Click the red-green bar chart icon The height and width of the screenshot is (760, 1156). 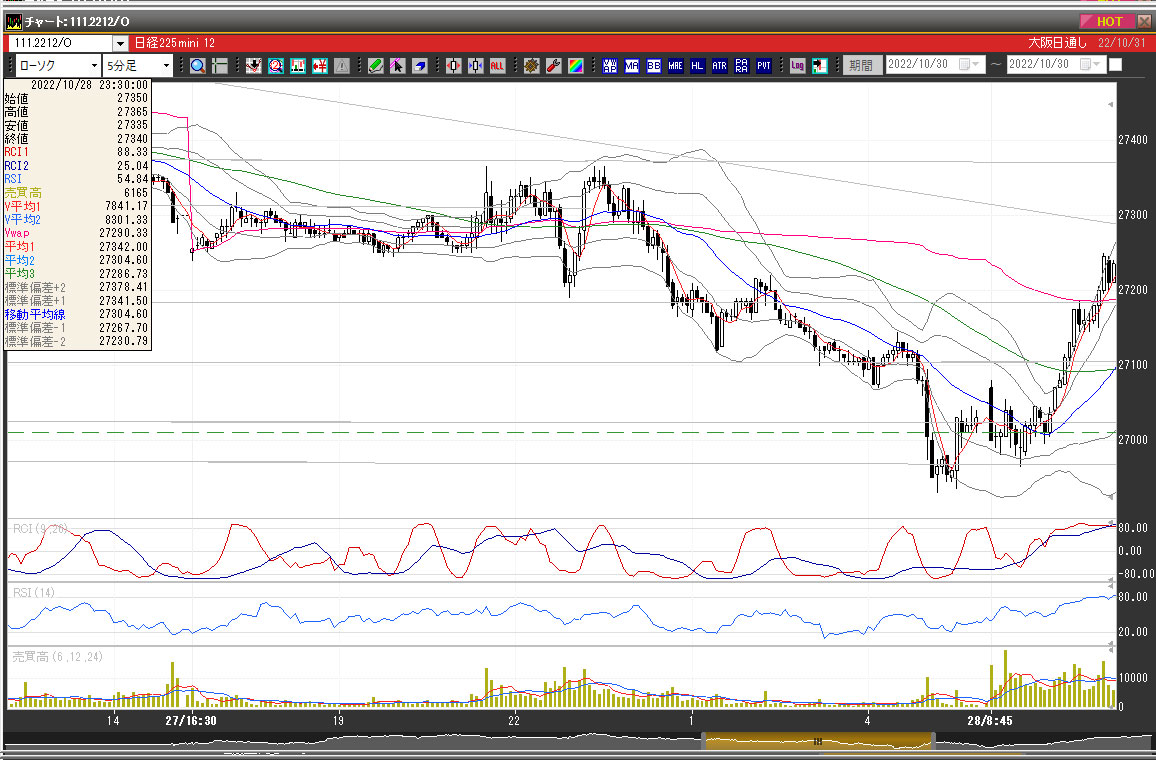pyautogui.click(x=298, y=66)
